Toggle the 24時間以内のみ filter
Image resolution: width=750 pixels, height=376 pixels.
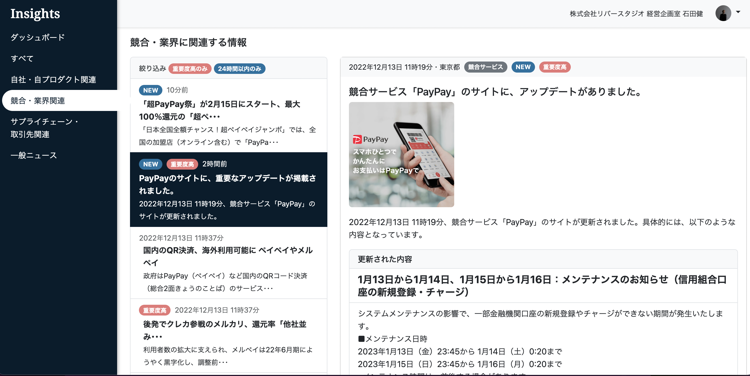point(240,68)
